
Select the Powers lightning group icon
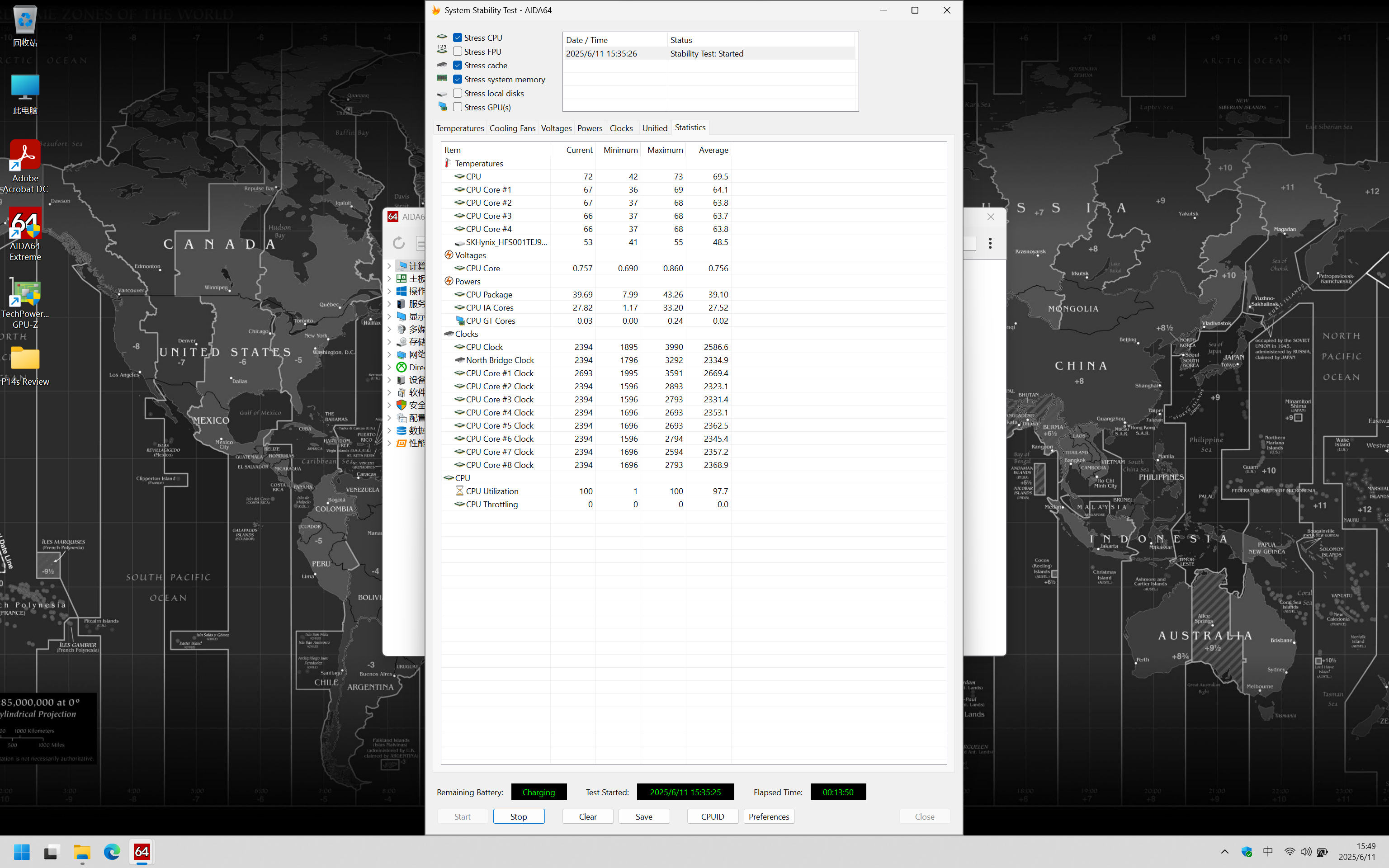pos(449,281)
